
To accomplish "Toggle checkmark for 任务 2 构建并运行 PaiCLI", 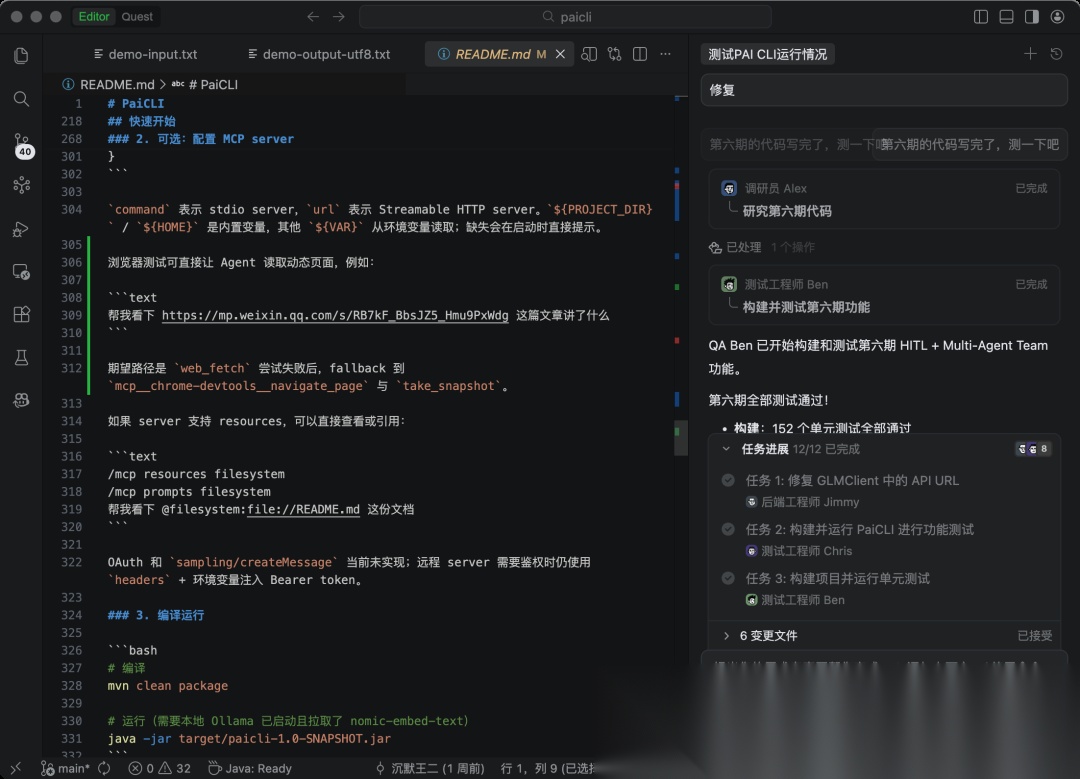I will pos(728,529).
